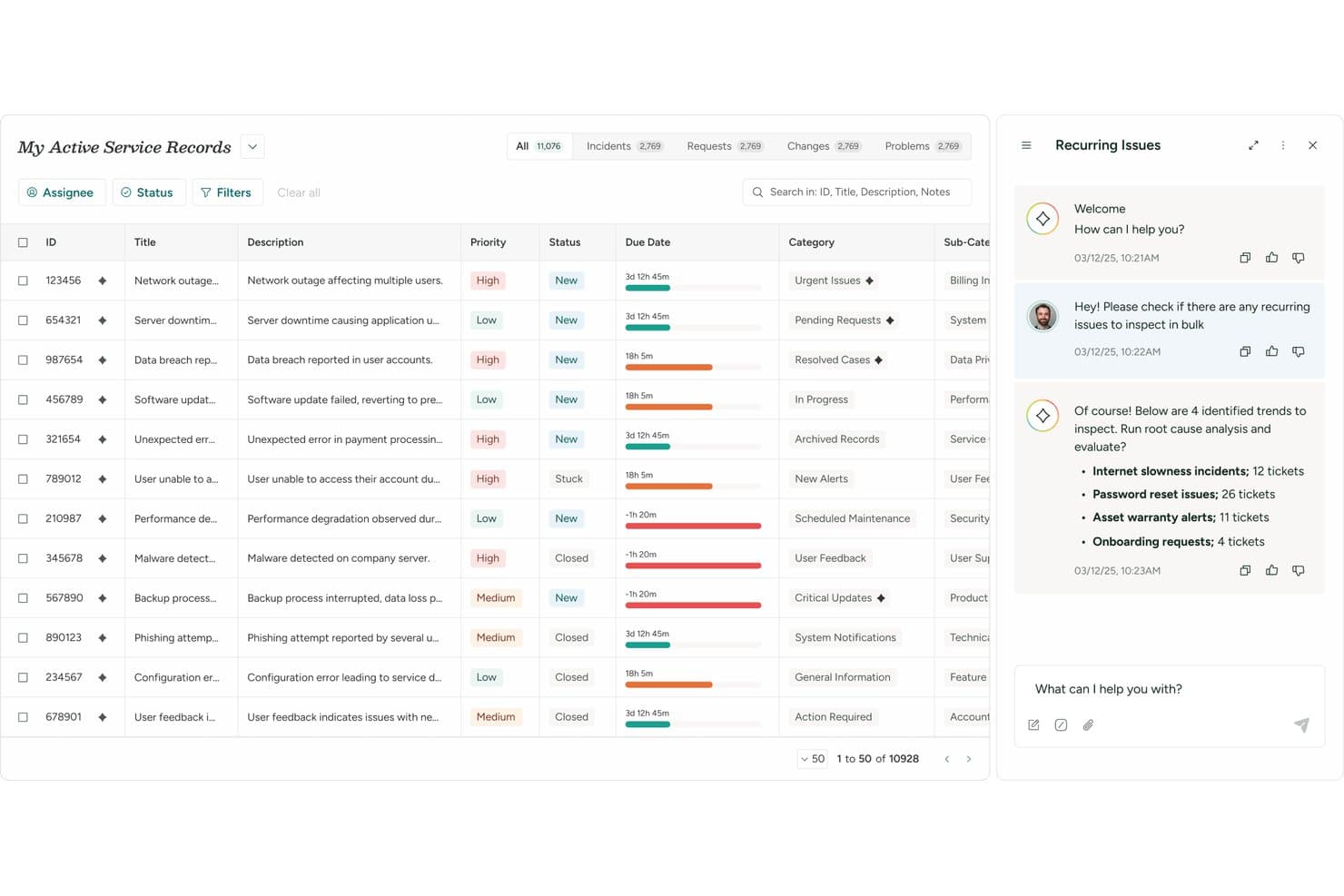
Task: Check the box for record 789012
Action: tap(23, 479)
